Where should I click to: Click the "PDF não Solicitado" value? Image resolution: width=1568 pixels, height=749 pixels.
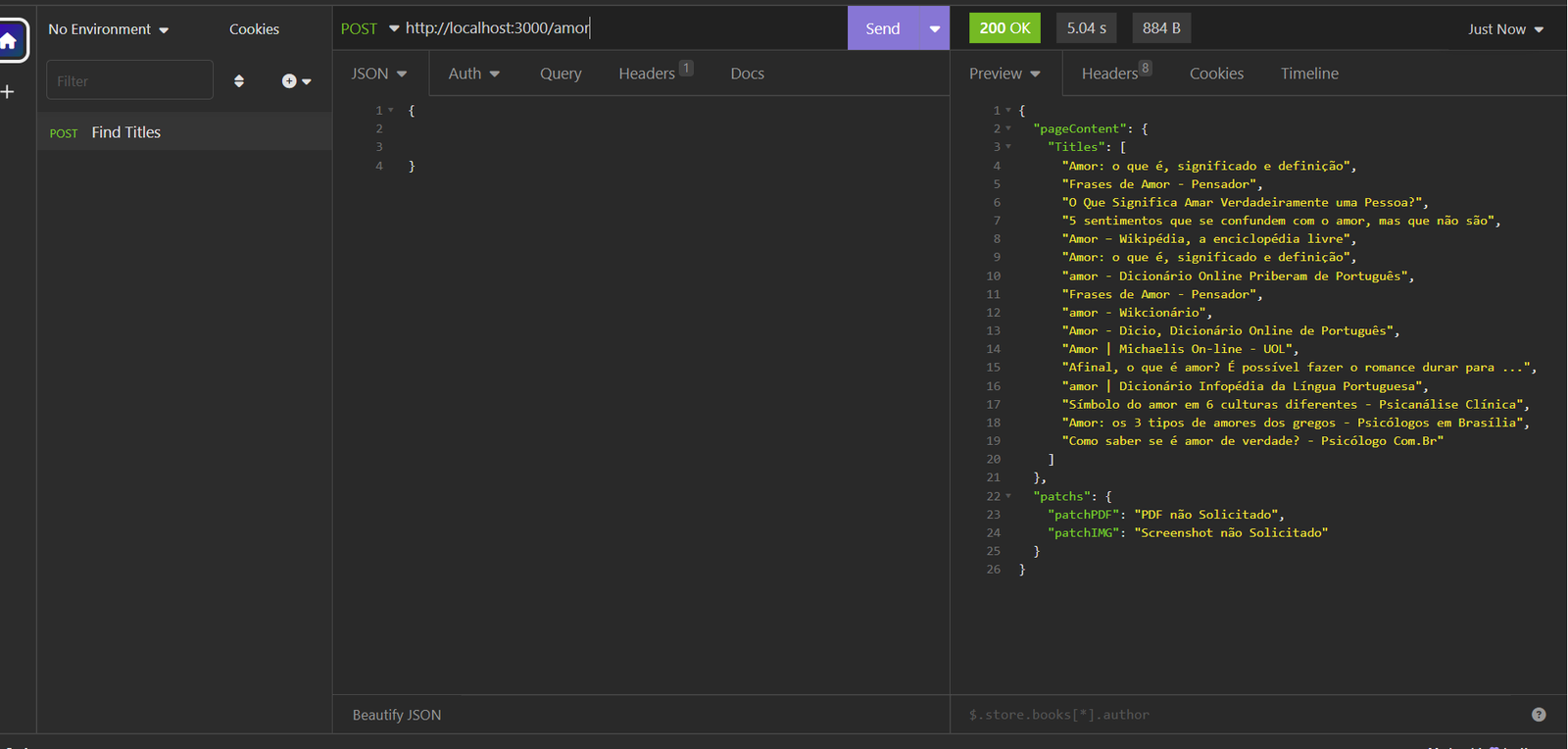click(1208, 515)
